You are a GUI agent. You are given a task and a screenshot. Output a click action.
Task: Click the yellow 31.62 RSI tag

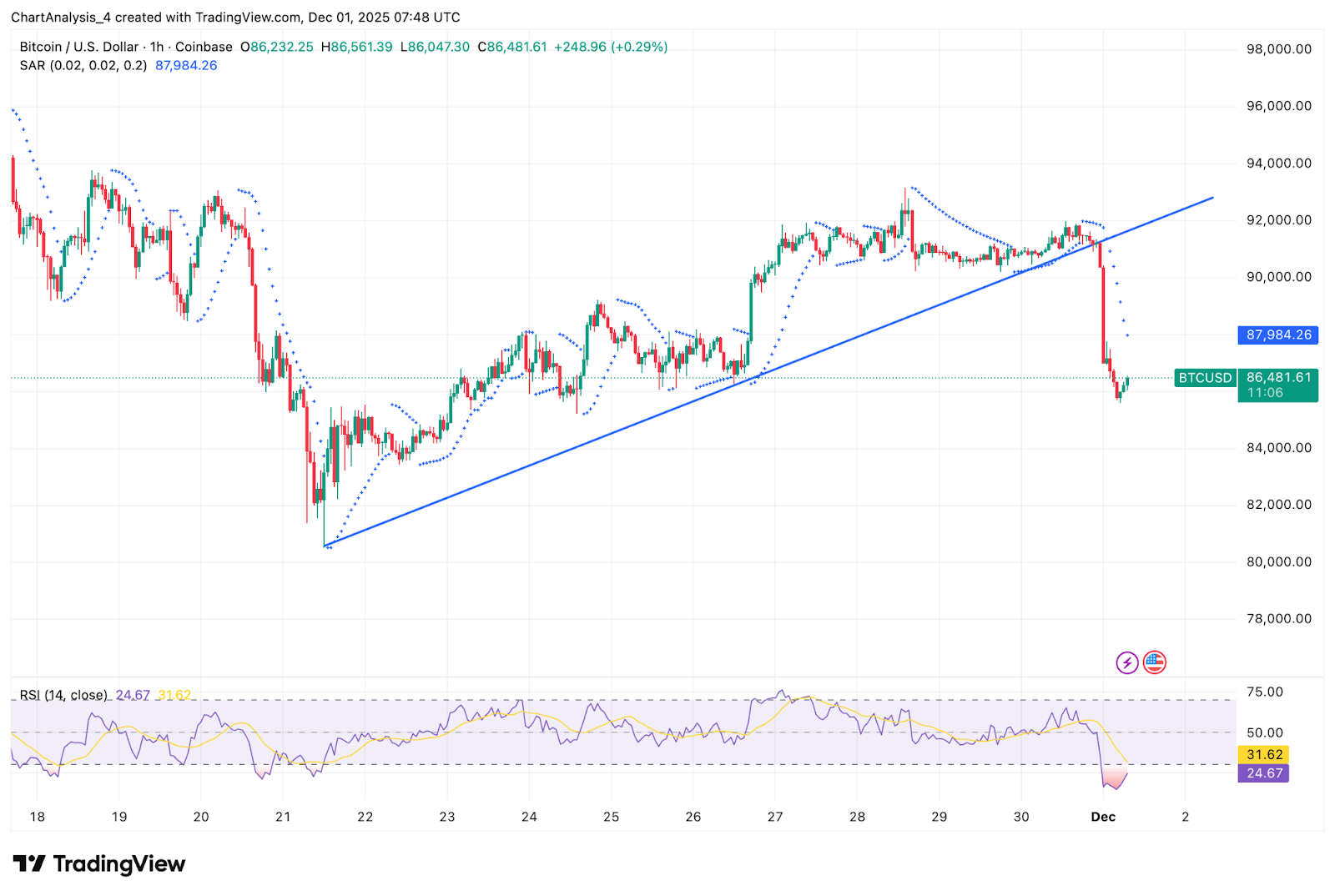1262,753
